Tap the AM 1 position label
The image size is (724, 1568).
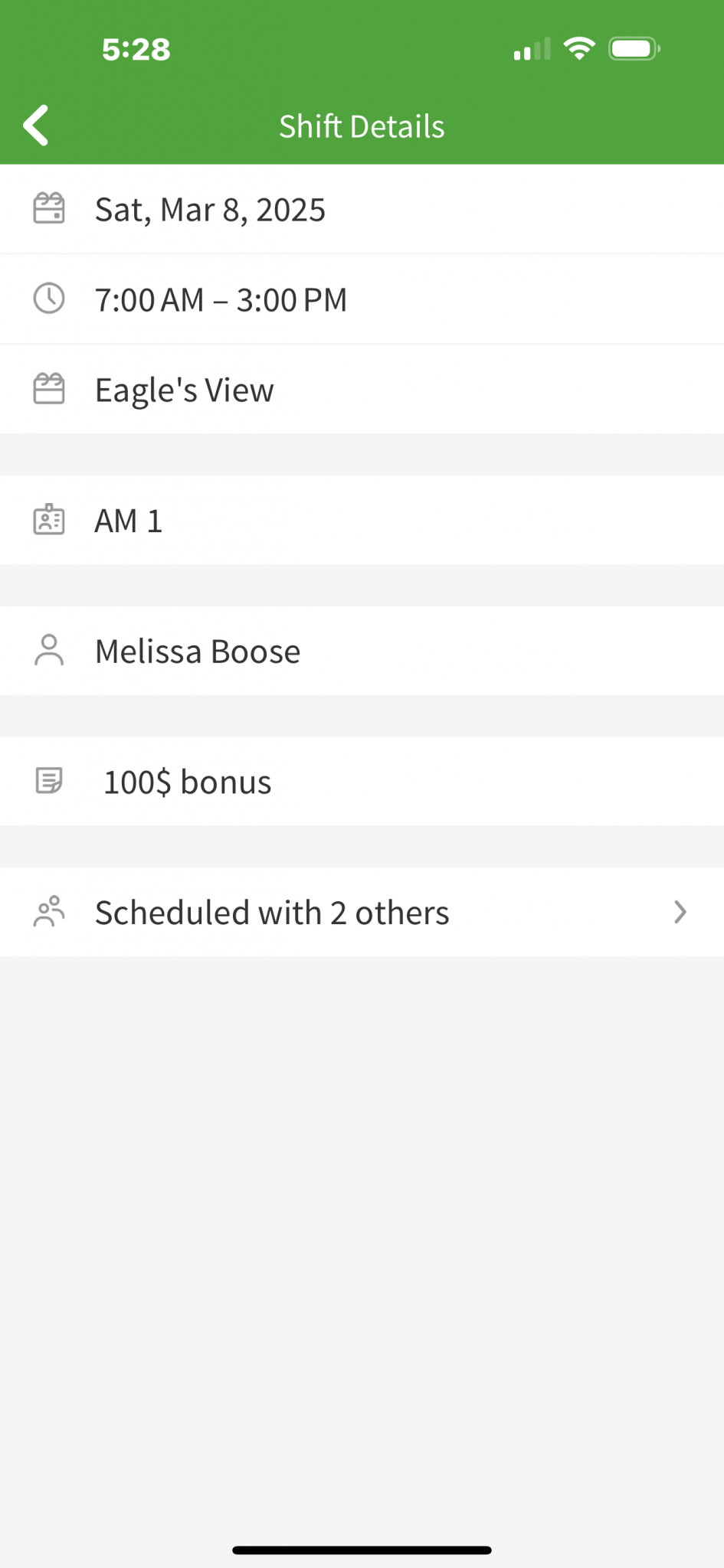pos(129,521)
